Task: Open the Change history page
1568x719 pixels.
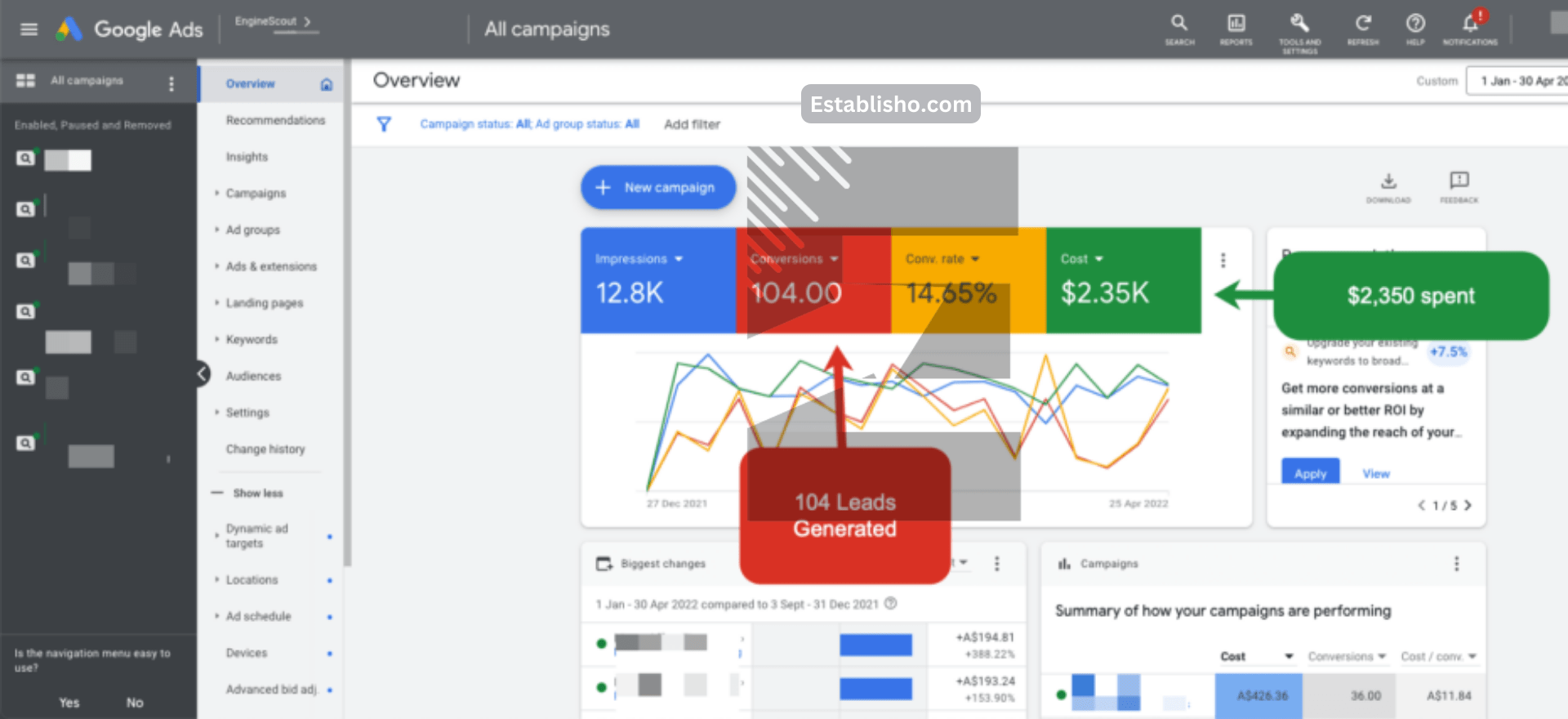Action: (265, 449)
